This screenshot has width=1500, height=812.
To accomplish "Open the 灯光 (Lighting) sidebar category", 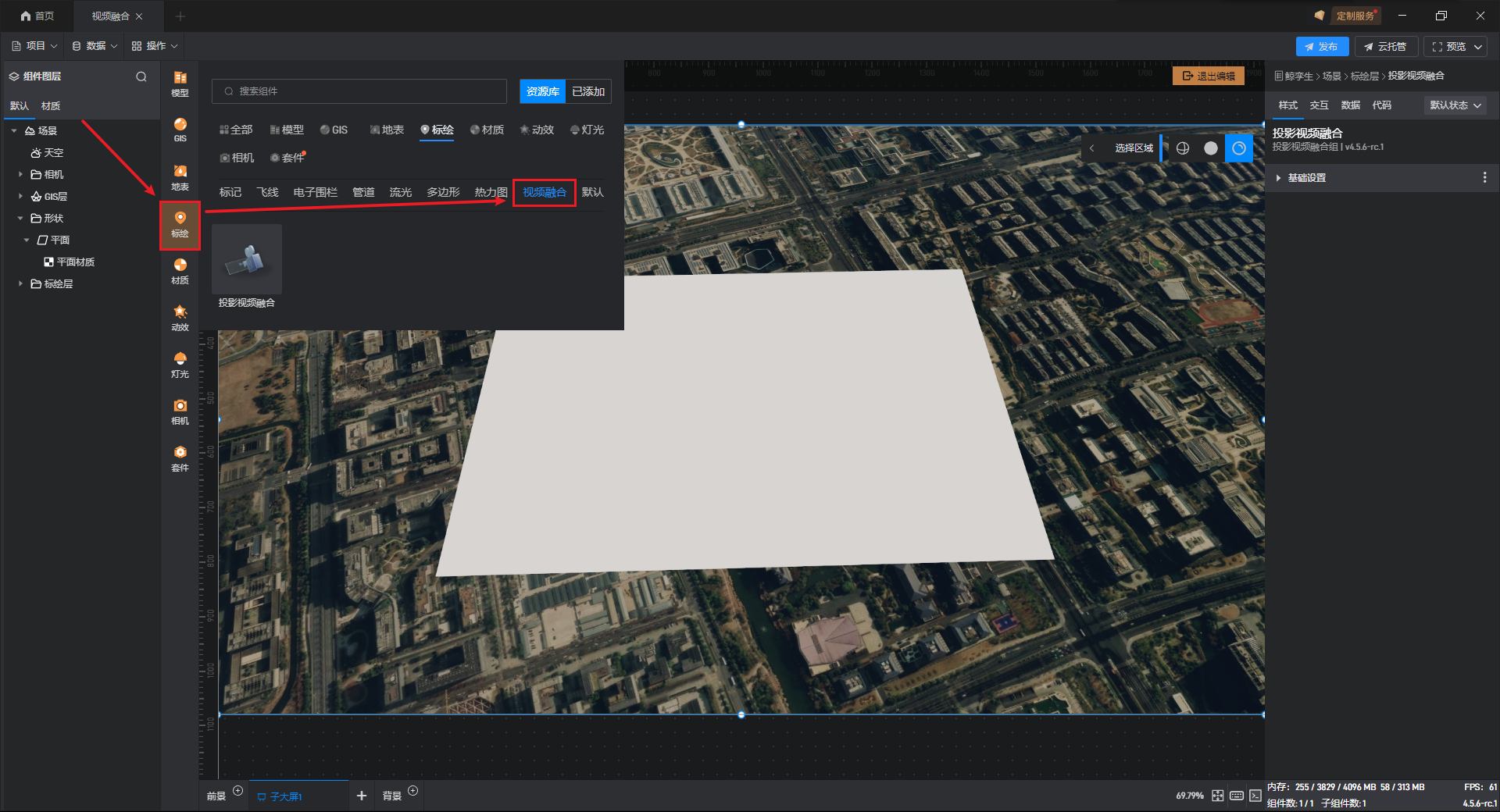I will click(x=180, y=365).
